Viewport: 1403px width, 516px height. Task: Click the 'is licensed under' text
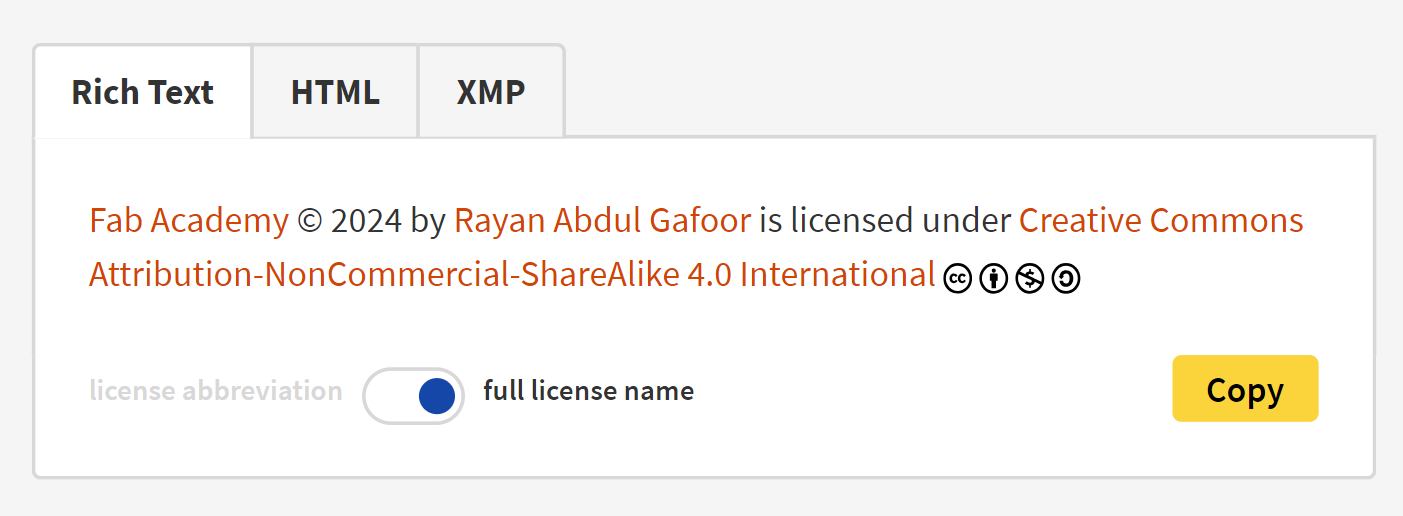pos(885,220)
